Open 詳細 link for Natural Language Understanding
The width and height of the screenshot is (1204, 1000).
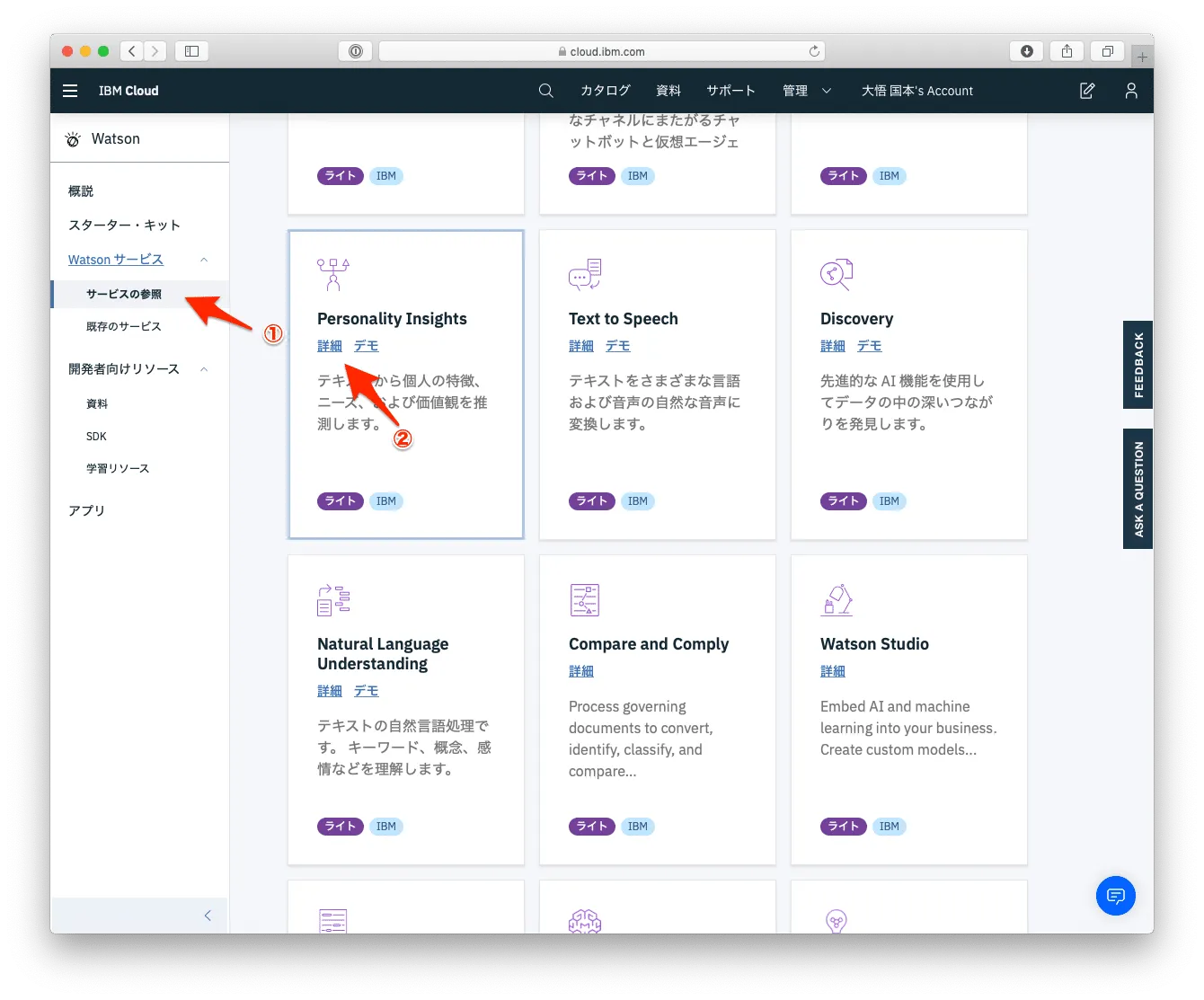pyautogui.click(x=330, y=691)
